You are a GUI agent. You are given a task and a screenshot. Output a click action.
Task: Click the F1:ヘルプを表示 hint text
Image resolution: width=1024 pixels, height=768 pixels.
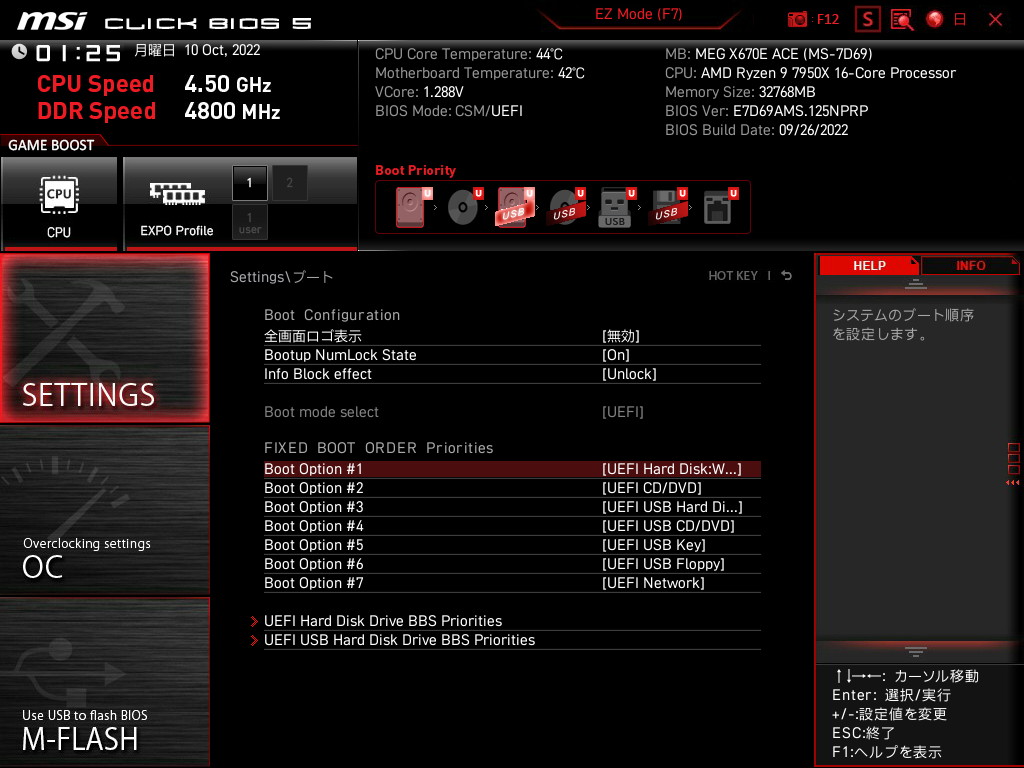(x=887, y=752)
